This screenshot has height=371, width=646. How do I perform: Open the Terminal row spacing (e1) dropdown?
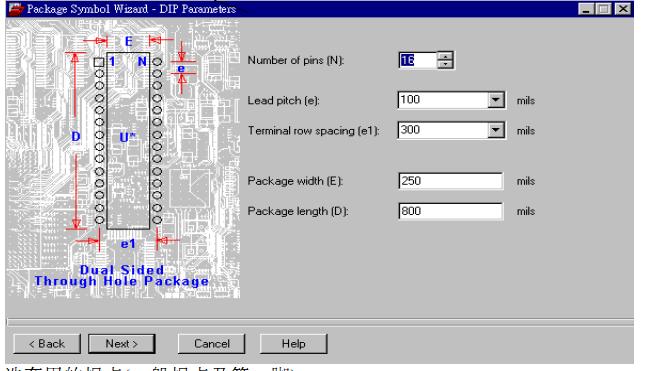point(496,130)
